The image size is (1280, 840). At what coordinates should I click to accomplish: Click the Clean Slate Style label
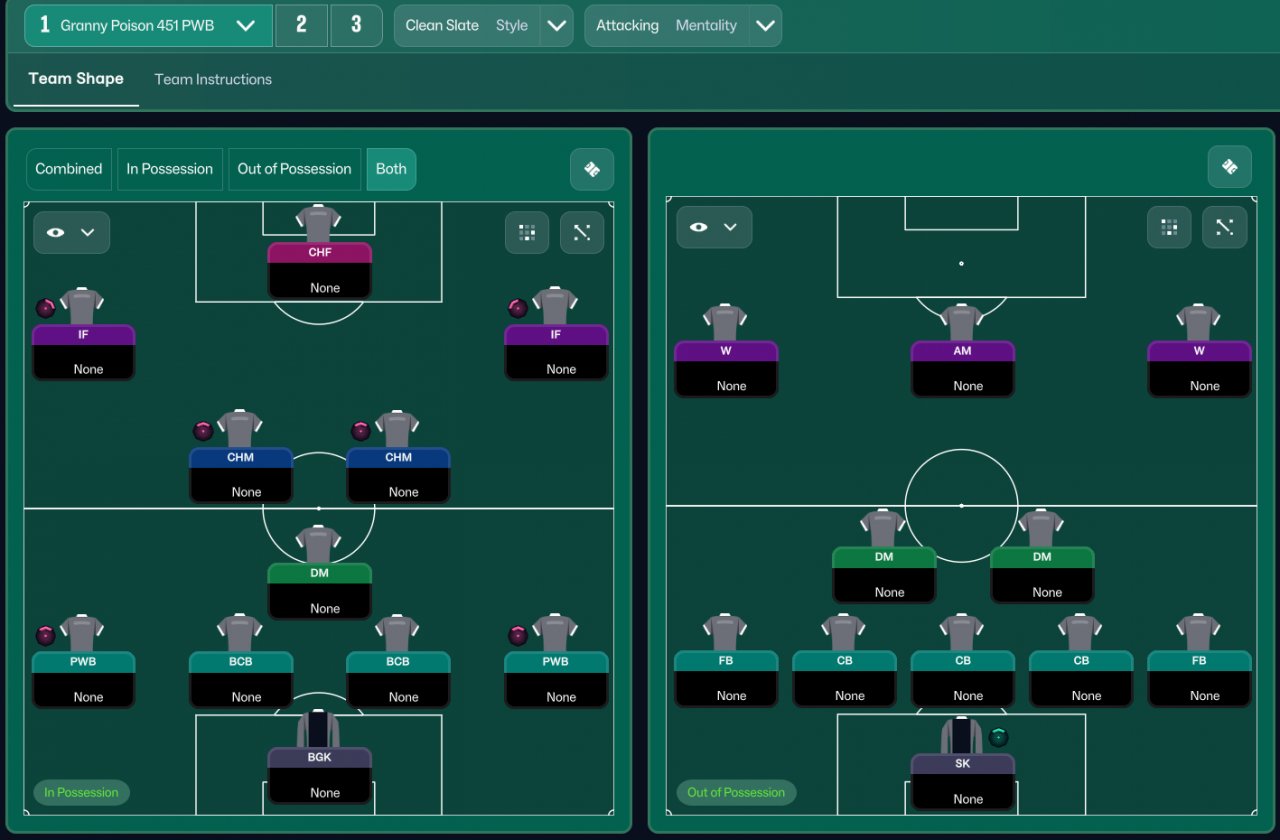(x=467, y=25)
